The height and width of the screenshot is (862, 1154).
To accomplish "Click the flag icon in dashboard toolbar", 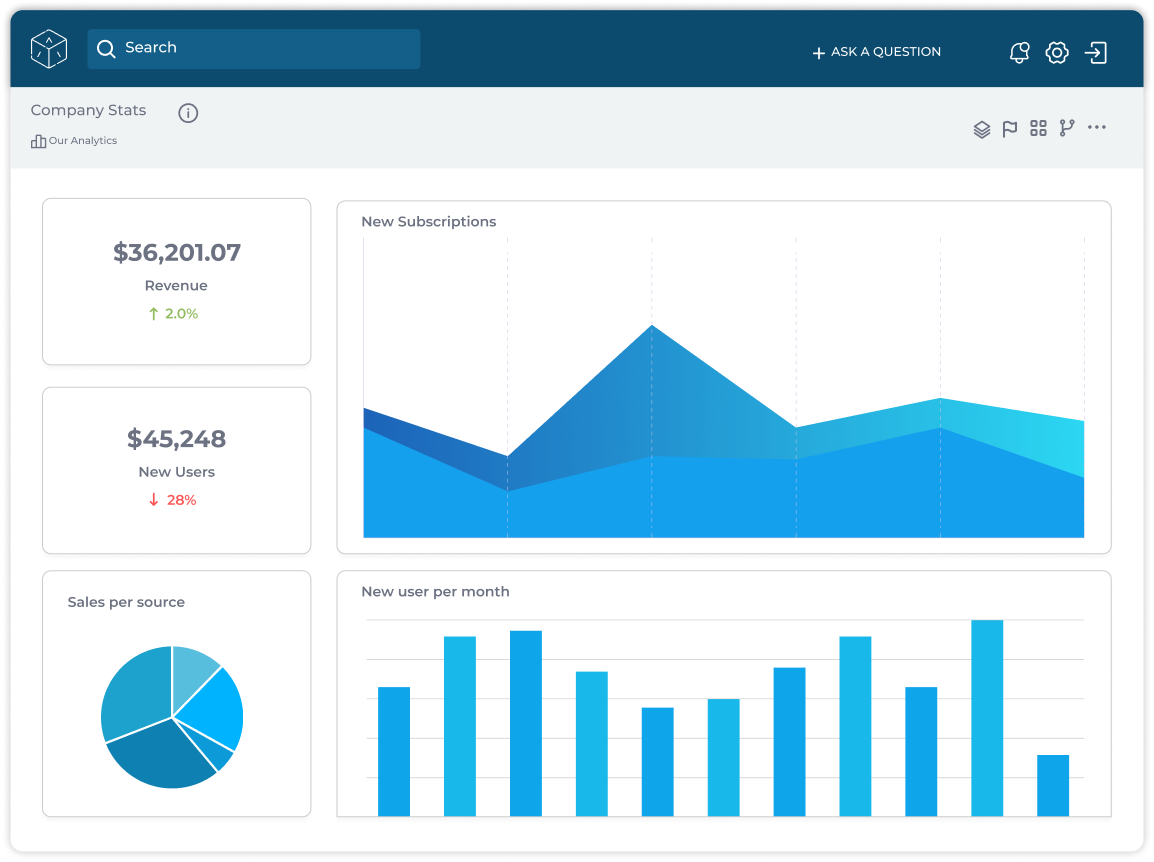I will click(1010, 129).
